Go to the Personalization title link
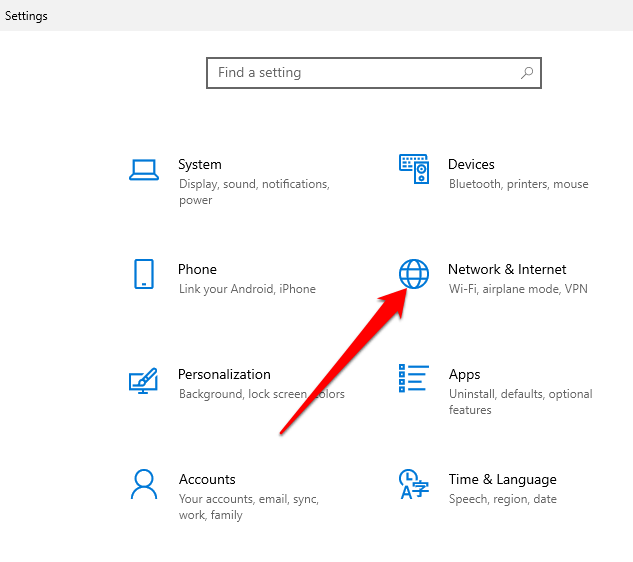The width and height of the screenshot is (633, 562). click(224, 374)
